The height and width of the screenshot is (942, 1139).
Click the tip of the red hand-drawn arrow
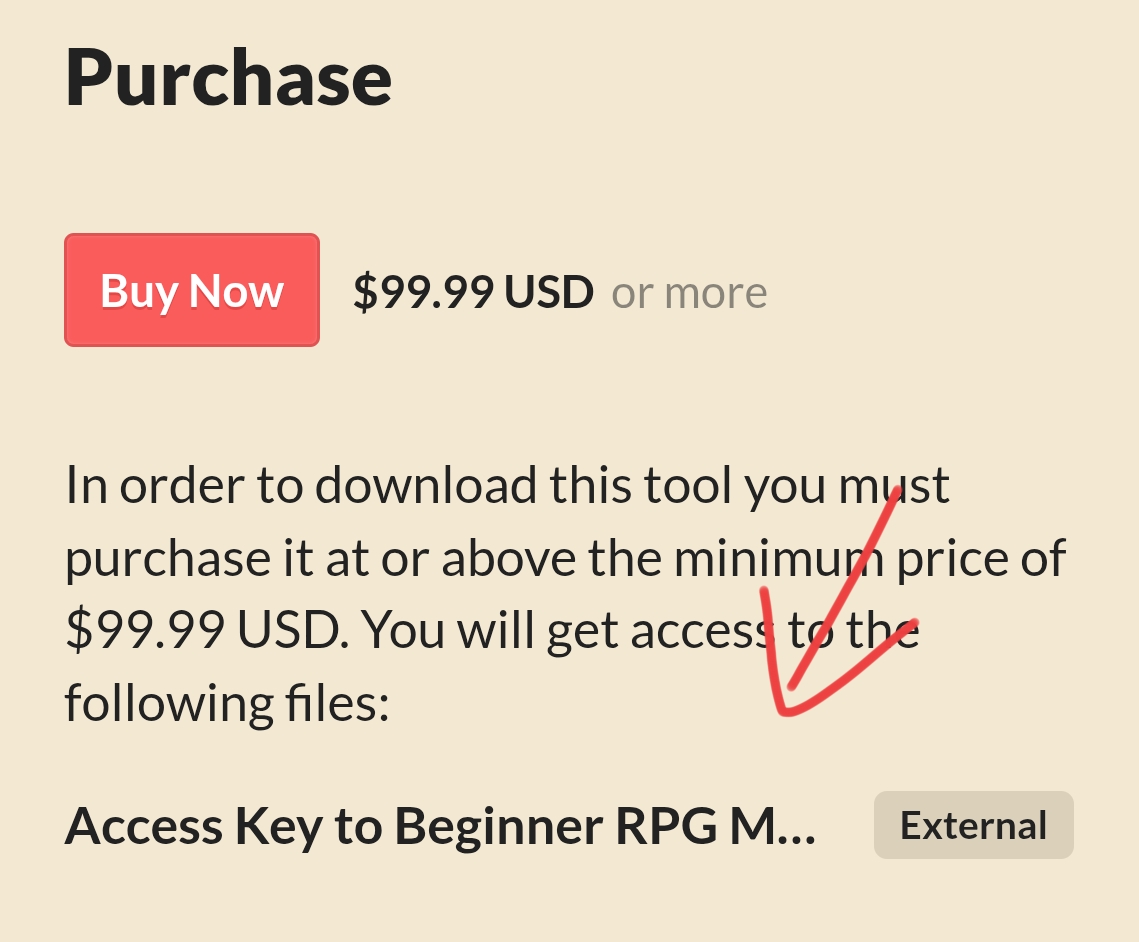(781, 708)
